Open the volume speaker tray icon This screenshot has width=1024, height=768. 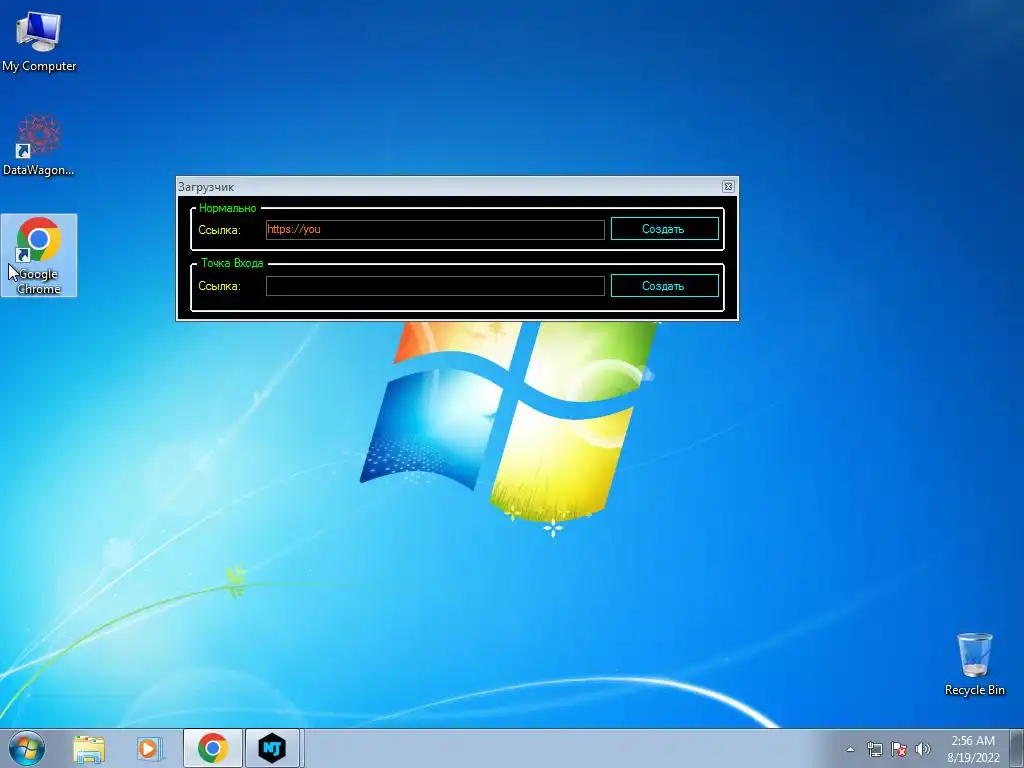click(x=923, y=749)
